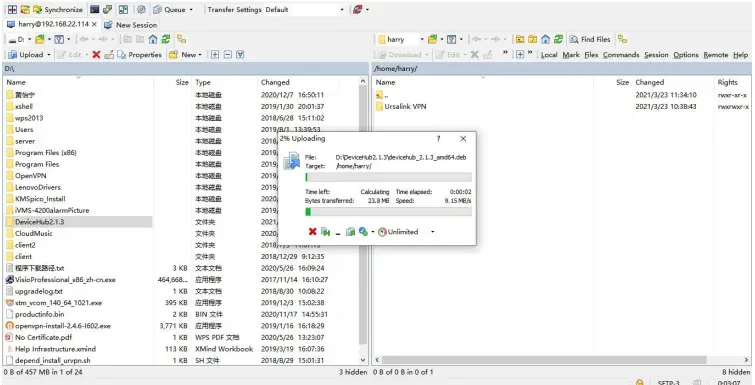Go to local home directory icon
The width and height of the screenshot is (755, 385).
(153, 39)
